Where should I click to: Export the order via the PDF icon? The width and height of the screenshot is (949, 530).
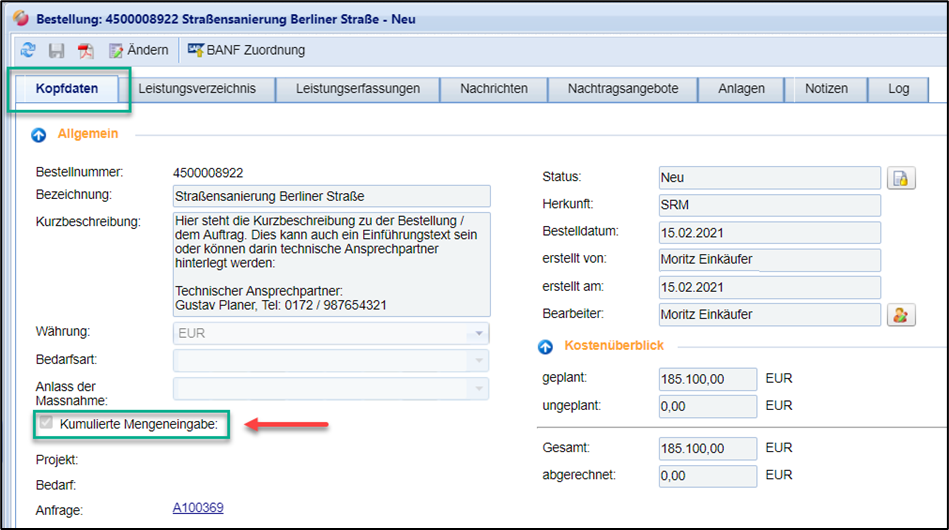86,50
